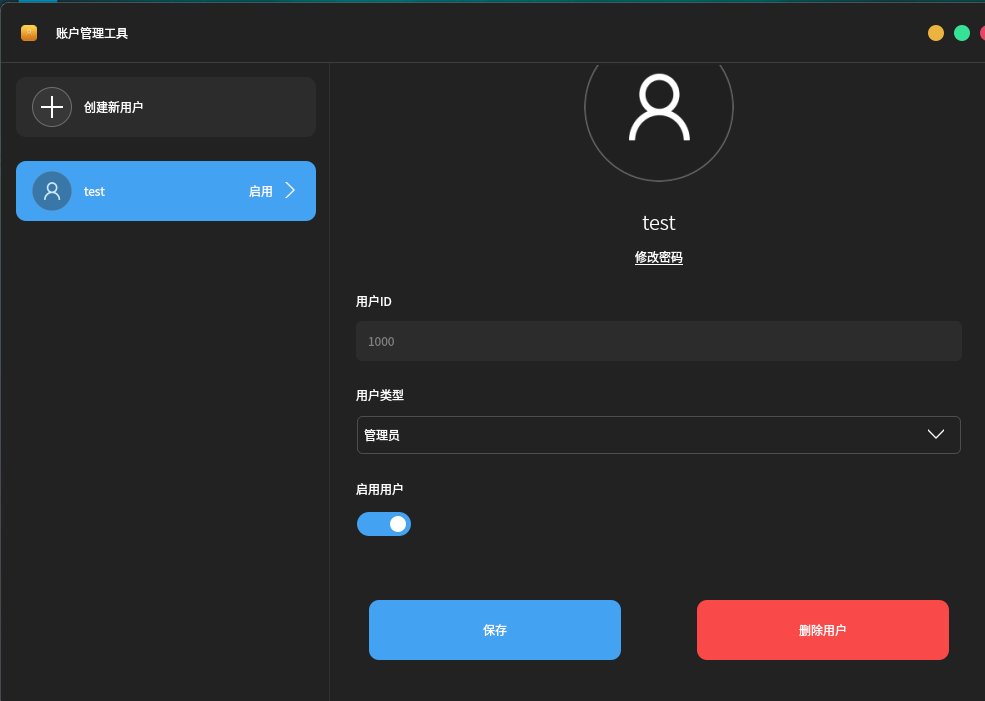Open 修改密码 link to change password
The width and height of the screenshot is (985, 701).
pyautogui.click(x=658, y=257)
